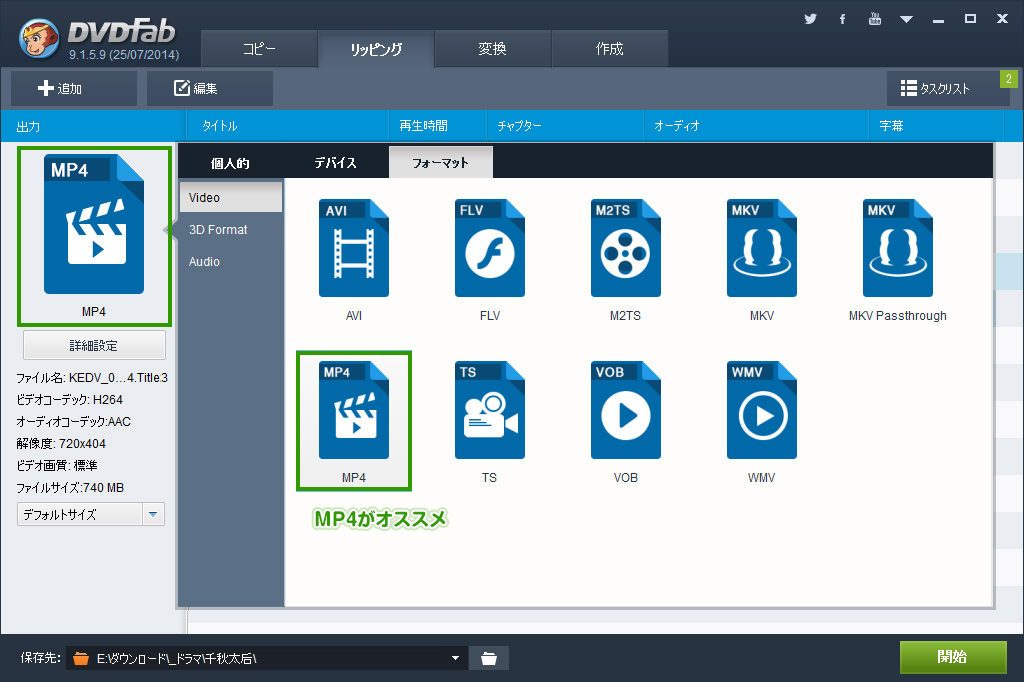The width and height of the screenshot is (1024, 682).
Task: Open the title bar dropdown menu arrow
Action: point(906,20)
